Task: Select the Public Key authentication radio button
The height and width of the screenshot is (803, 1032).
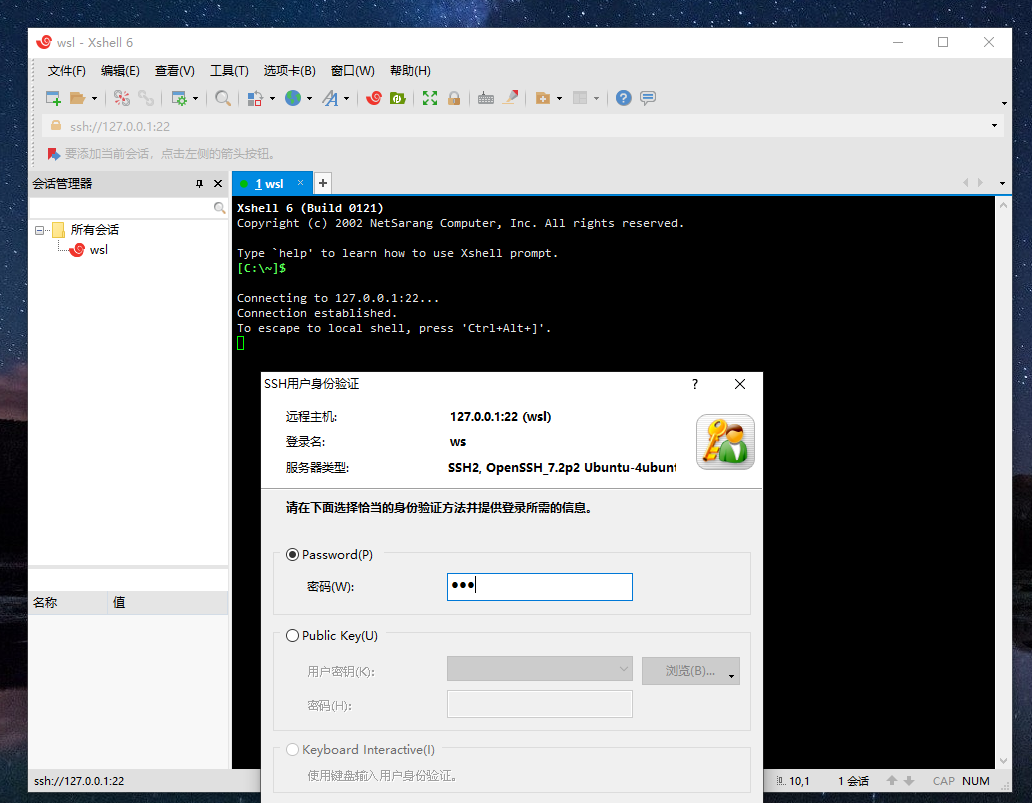Action: pyautogui.click(x=292, y=636)
